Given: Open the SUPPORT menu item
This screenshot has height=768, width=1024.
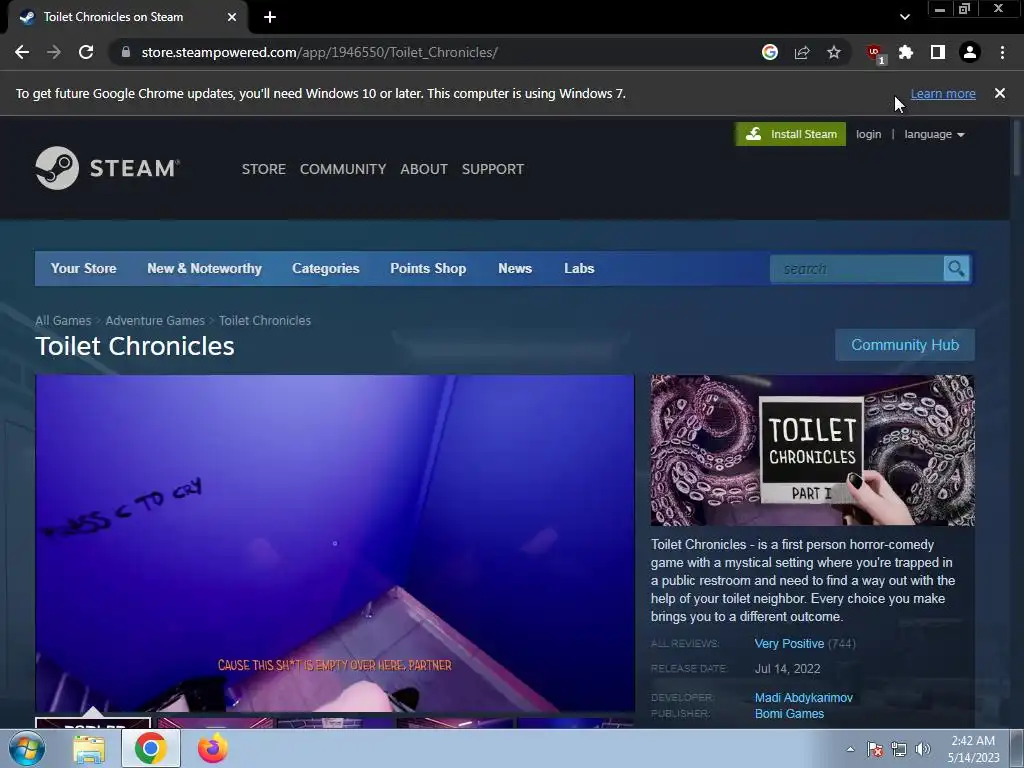Looking at the screenshot, I should [493, 169].
